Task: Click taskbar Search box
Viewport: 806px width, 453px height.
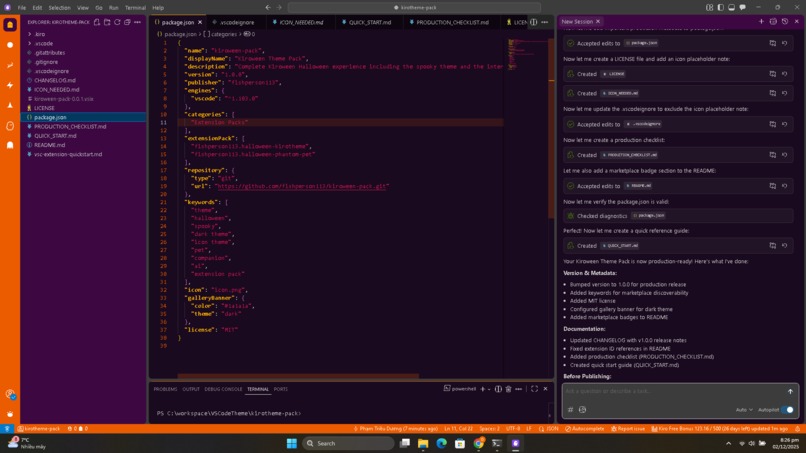Action: tap(348, 443)
